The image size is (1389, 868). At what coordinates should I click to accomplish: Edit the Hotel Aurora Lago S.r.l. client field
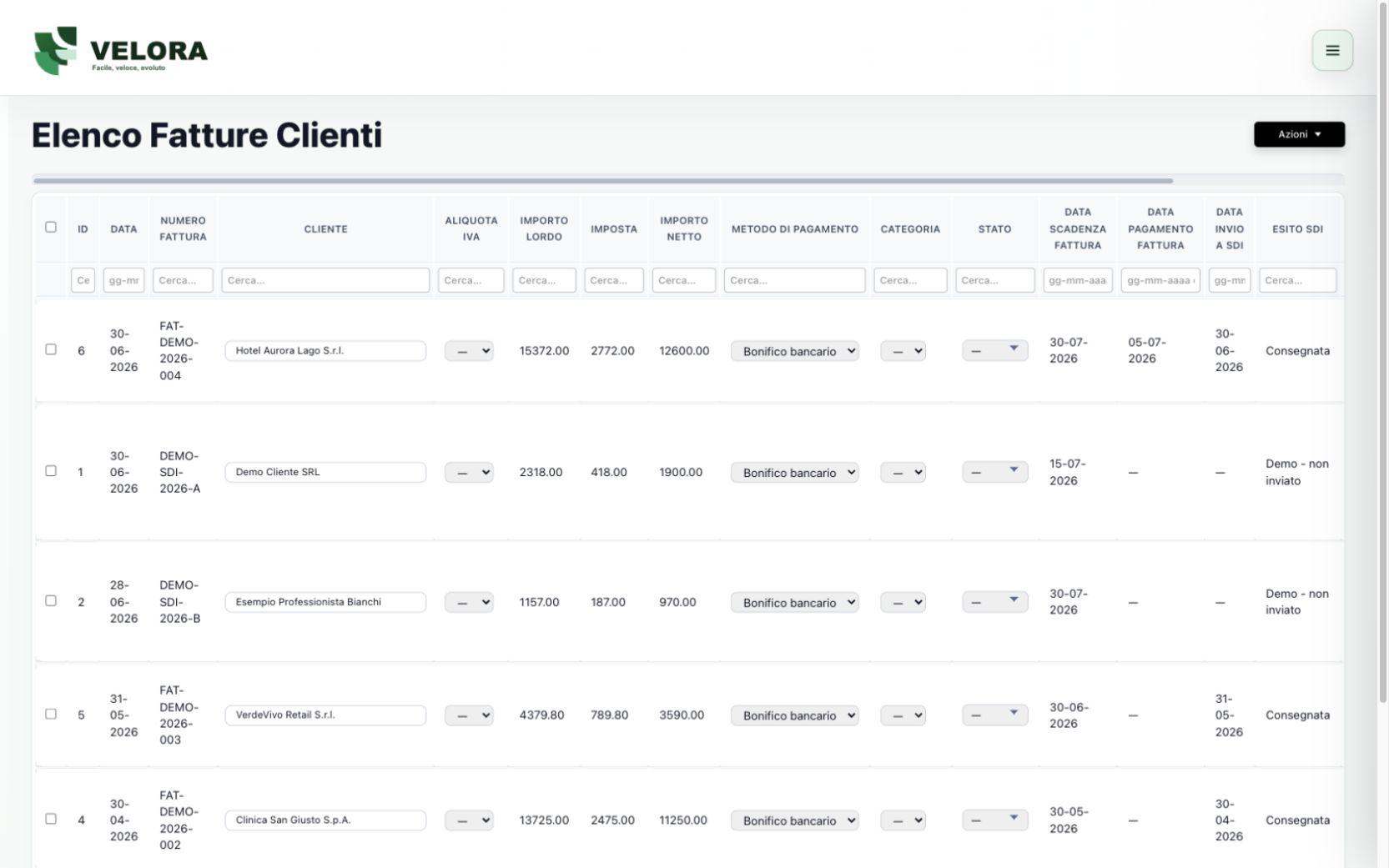[x=325, y=351]
